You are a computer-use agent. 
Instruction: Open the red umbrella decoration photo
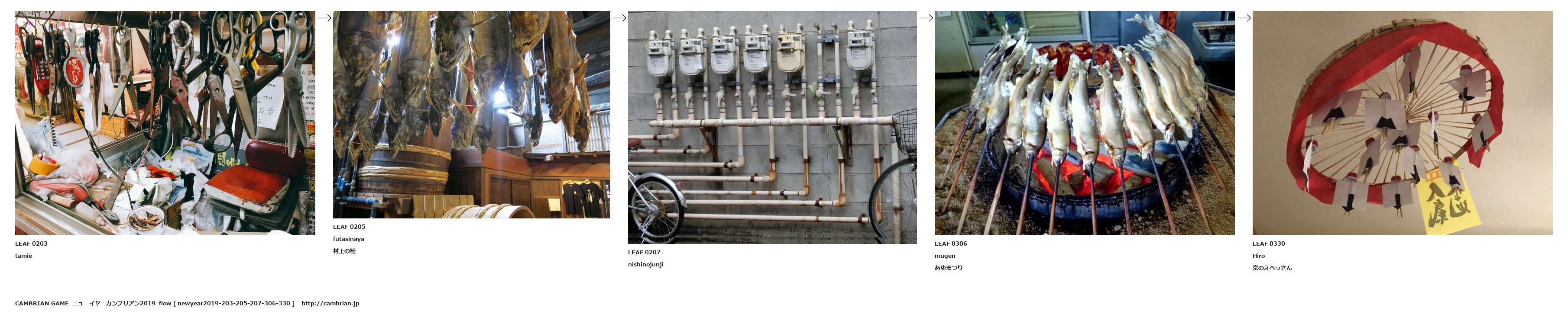coord(1403,123)
